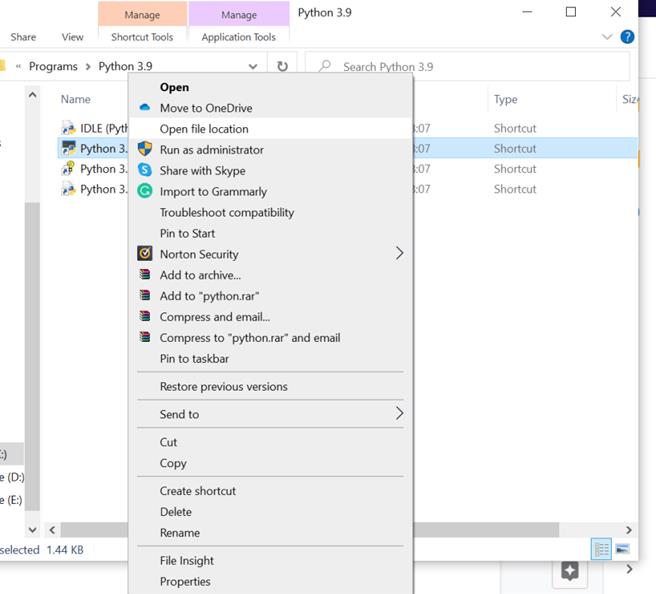Viewport: 656px width, 594px height.
Task: Click the orange Manage contextual tab header
Action: (142, 15)
